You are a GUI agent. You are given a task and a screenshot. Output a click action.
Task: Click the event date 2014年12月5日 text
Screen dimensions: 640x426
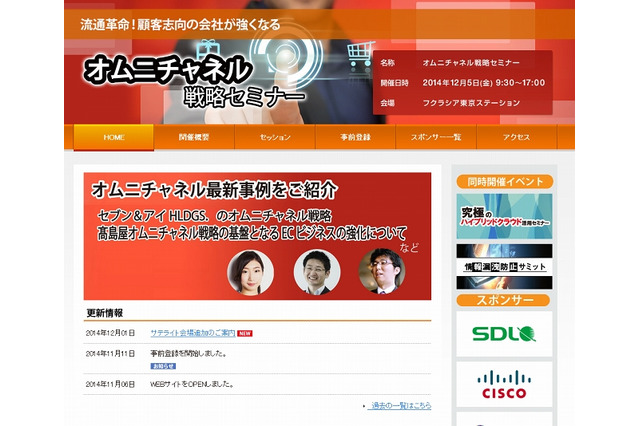(x=484, y=83)
